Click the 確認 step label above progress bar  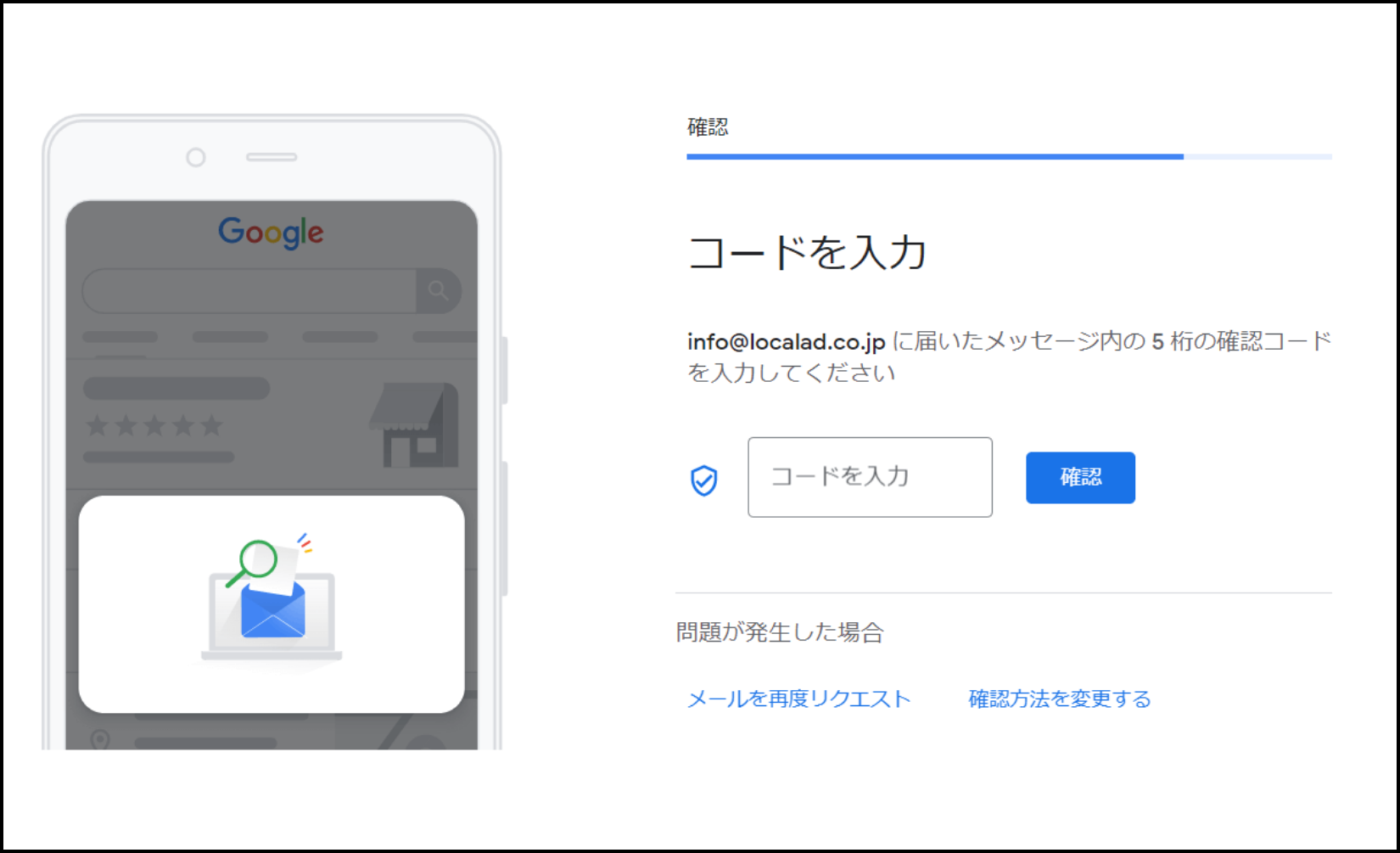coord(708,127)
